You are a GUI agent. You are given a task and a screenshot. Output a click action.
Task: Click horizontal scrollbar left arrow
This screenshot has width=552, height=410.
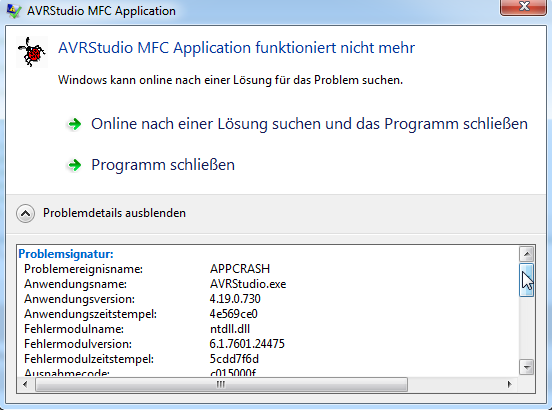[x=25, y=384]
